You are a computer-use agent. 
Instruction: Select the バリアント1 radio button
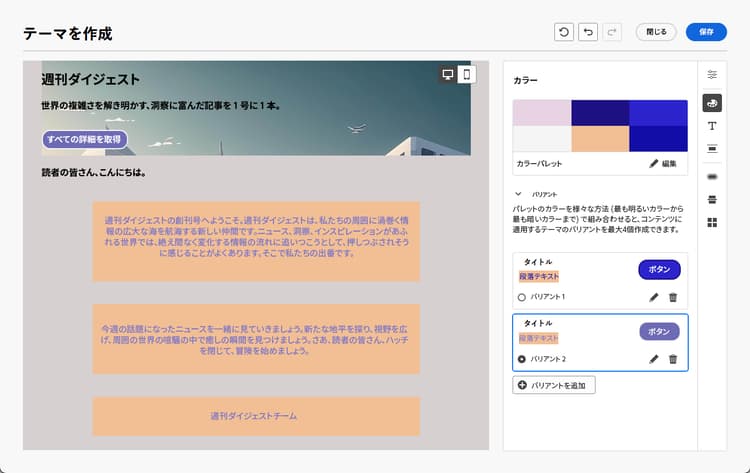click(x=522, y=297)
